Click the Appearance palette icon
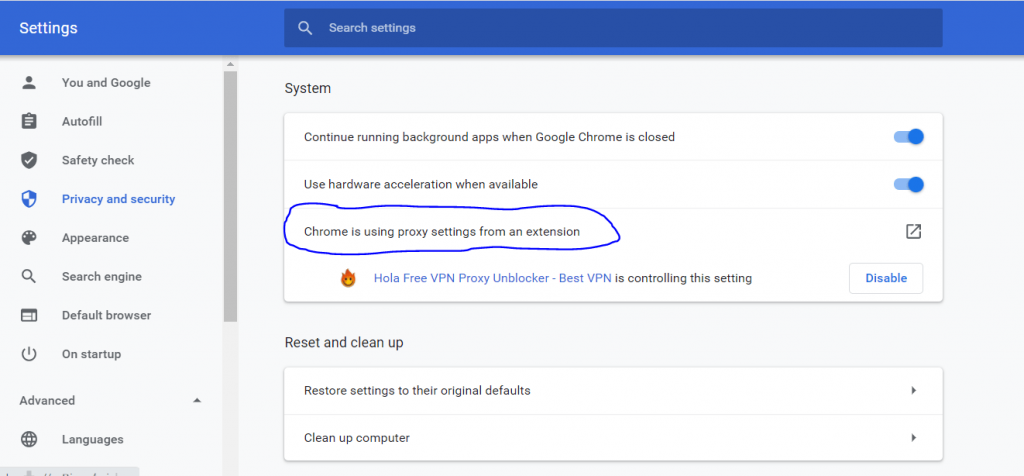 coord(29,238)
